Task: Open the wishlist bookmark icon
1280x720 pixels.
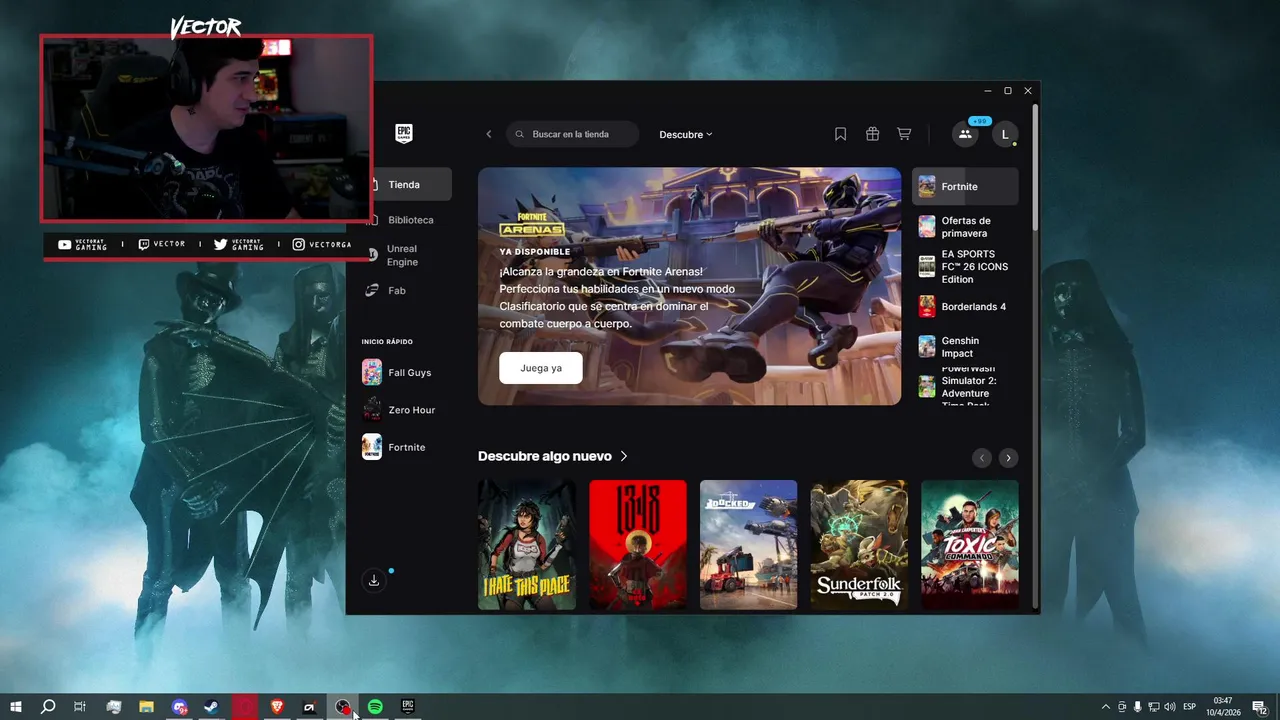Action: [x=840, y=134]
